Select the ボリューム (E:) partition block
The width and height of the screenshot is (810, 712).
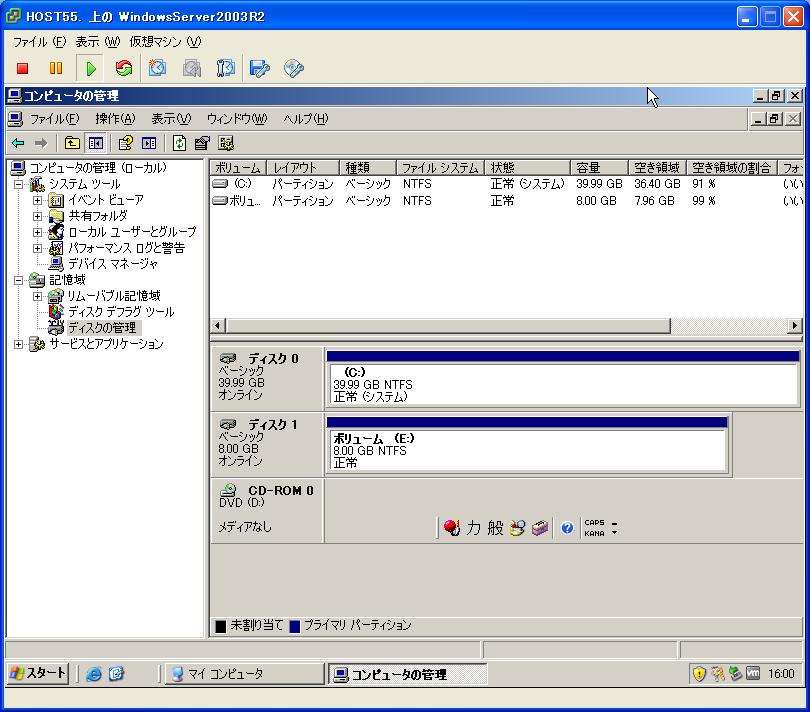527,444
